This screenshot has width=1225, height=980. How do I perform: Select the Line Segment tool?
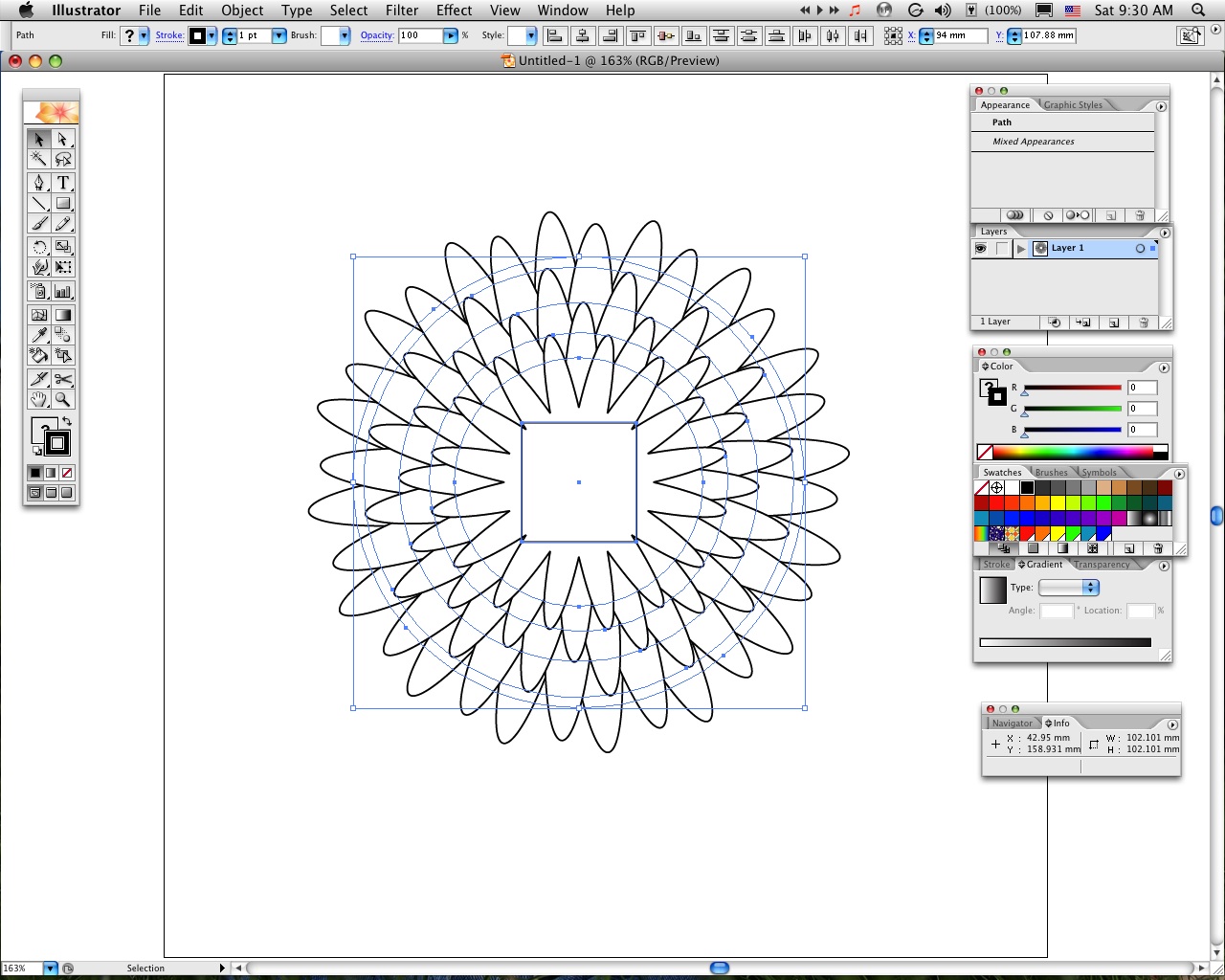pos(38,203)
